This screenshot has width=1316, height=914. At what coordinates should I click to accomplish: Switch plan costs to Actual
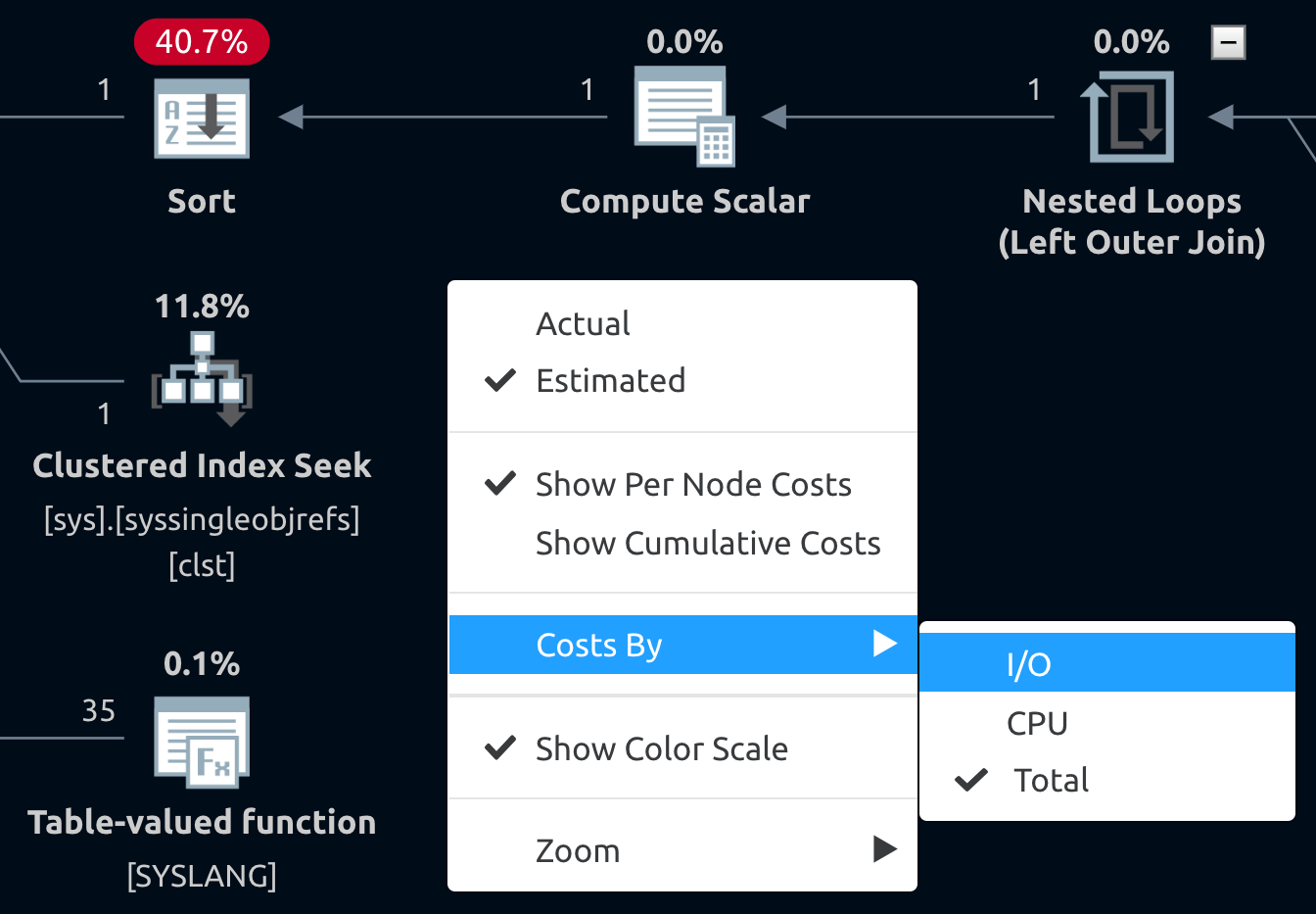click(583, 323)
